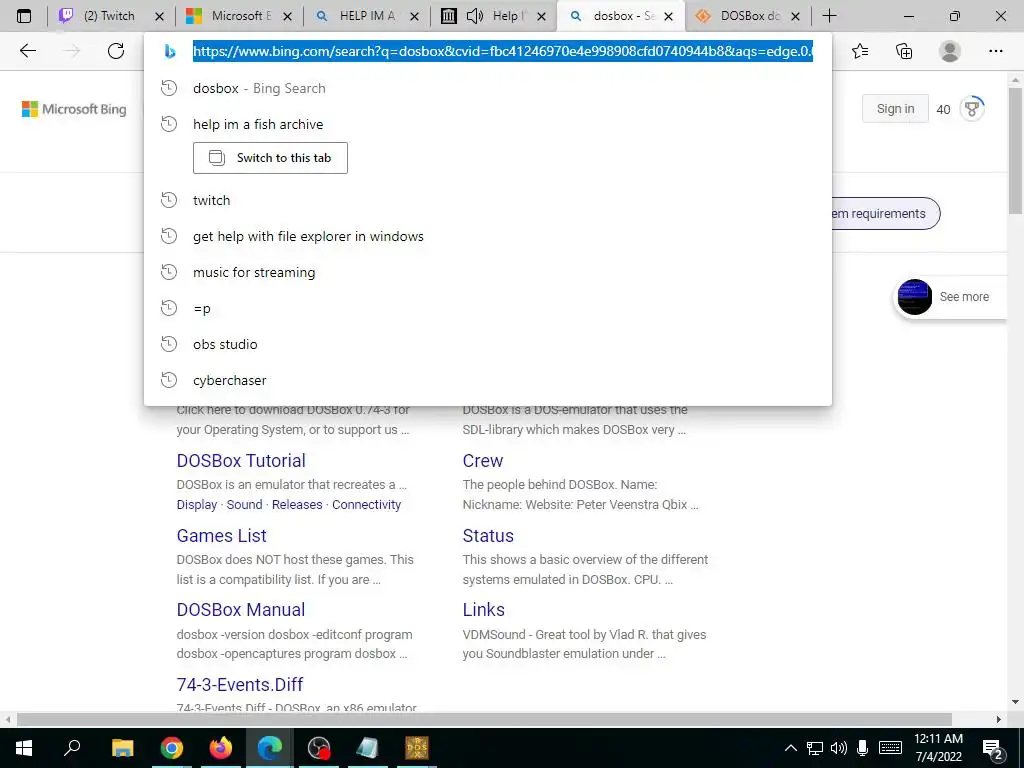This screenshot has width=1024, height=768.
Task: Open the browser profile avatar
Action: (x=950, y=51)
